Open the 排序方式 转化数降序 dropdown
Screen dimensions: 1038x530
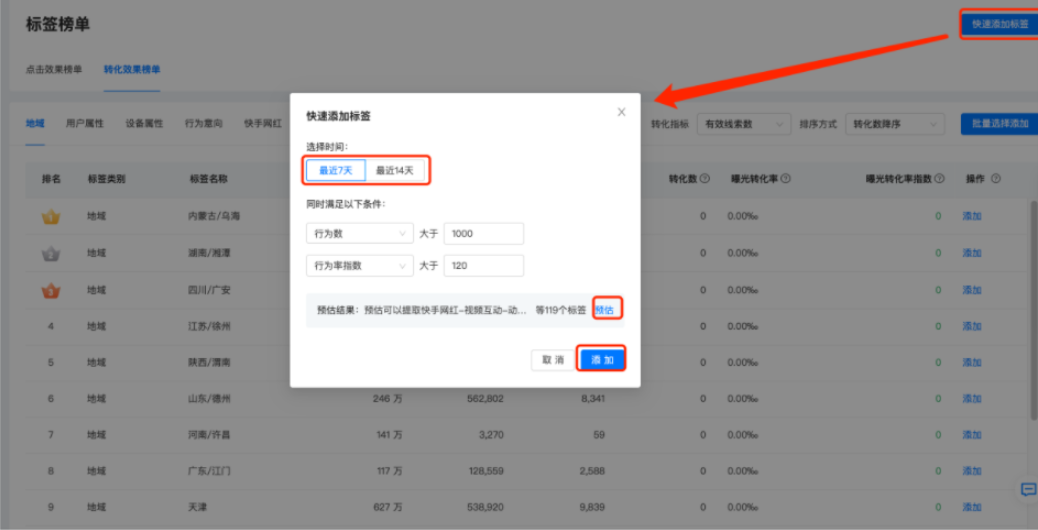point(895,124)
